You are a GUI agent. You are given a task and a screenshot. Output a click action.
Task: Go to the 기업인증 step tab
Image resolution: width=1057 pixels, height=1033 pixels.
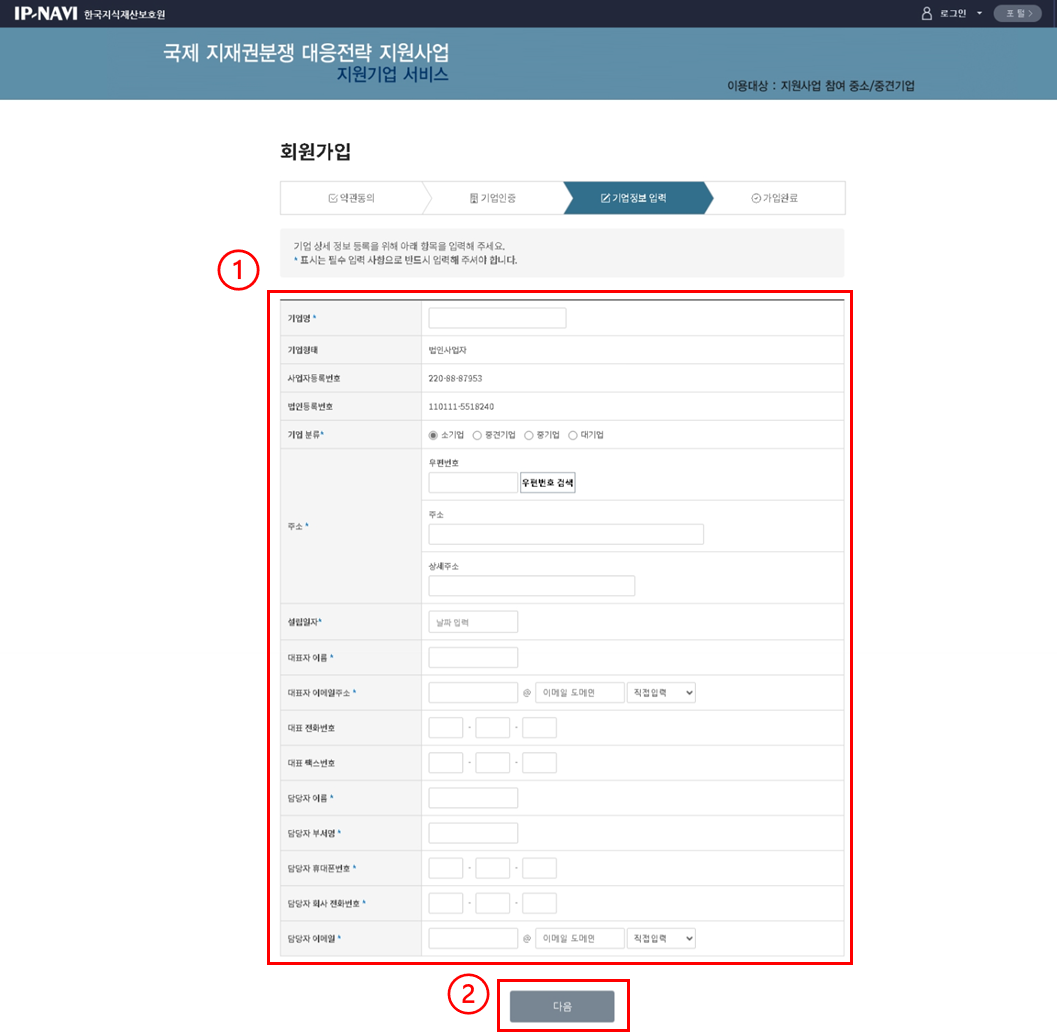(492, 198)
